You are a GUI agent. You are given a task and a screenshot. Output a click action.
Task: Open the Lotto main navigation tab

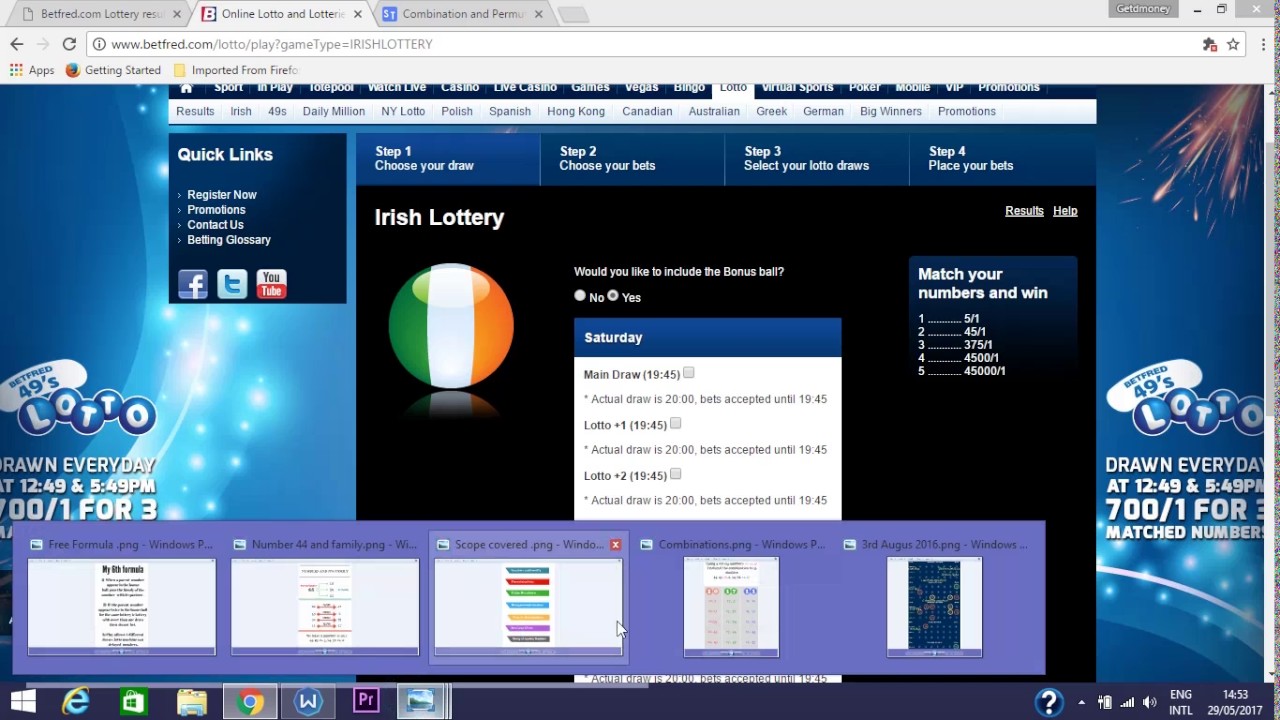[x=733, y=89]
